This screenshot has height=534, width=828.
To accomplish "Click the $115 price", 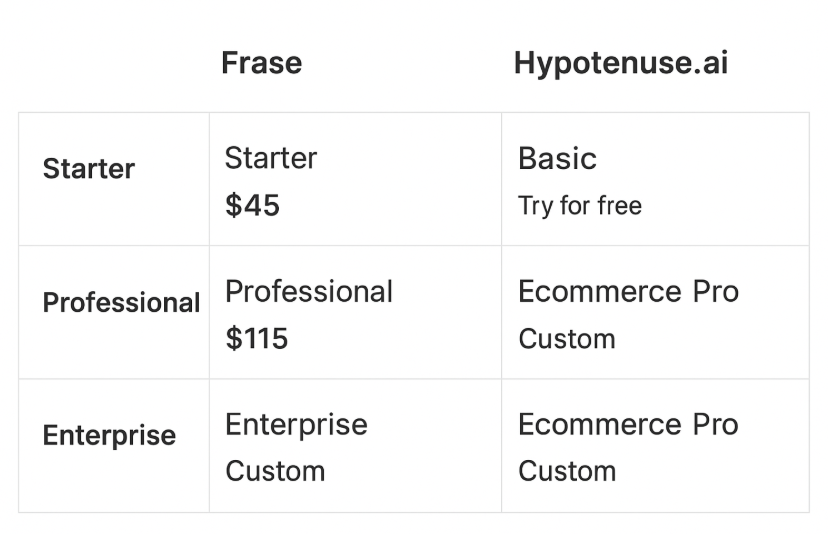I will tap(257, 338).
